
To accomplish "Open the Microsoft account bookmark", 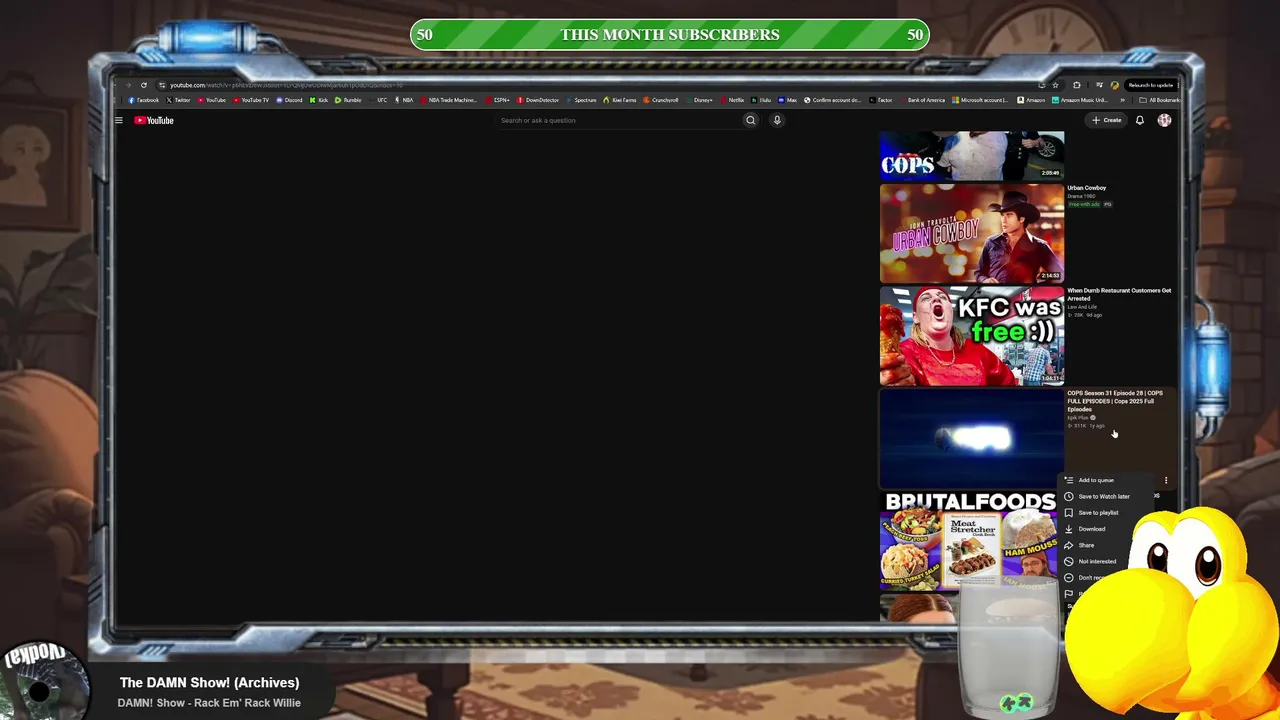I will (x=980, y=100).
